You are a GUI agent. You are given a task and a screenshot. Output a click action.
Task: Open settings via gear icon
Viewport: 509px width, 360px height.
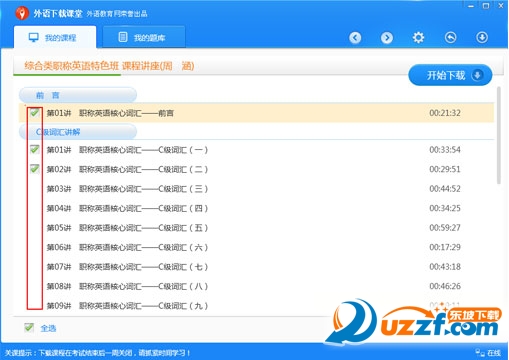click(x=418, y=38)
